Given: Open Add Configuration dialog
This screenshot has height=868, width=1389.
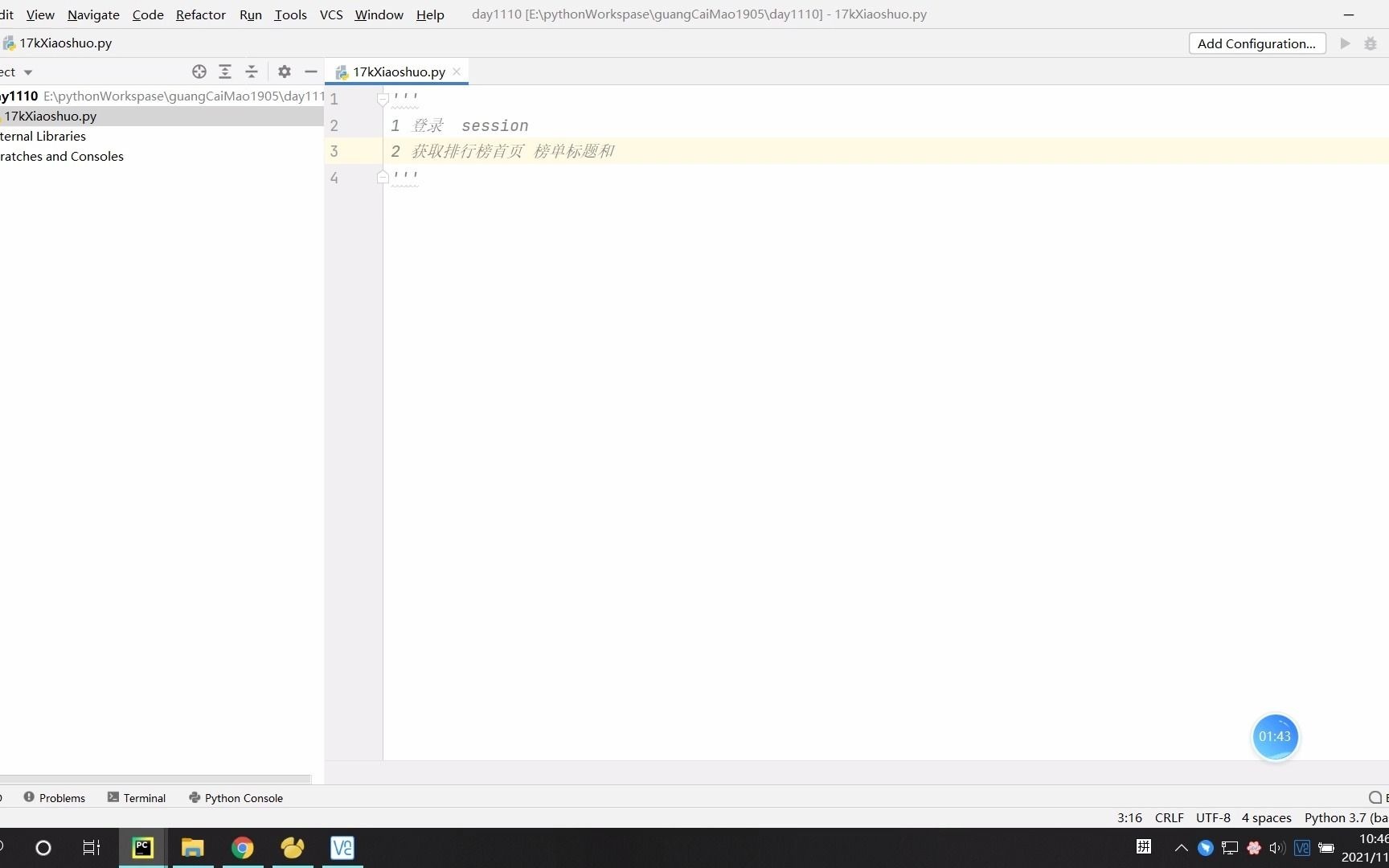Looking at the screenshot, I should coord(1256,43).
